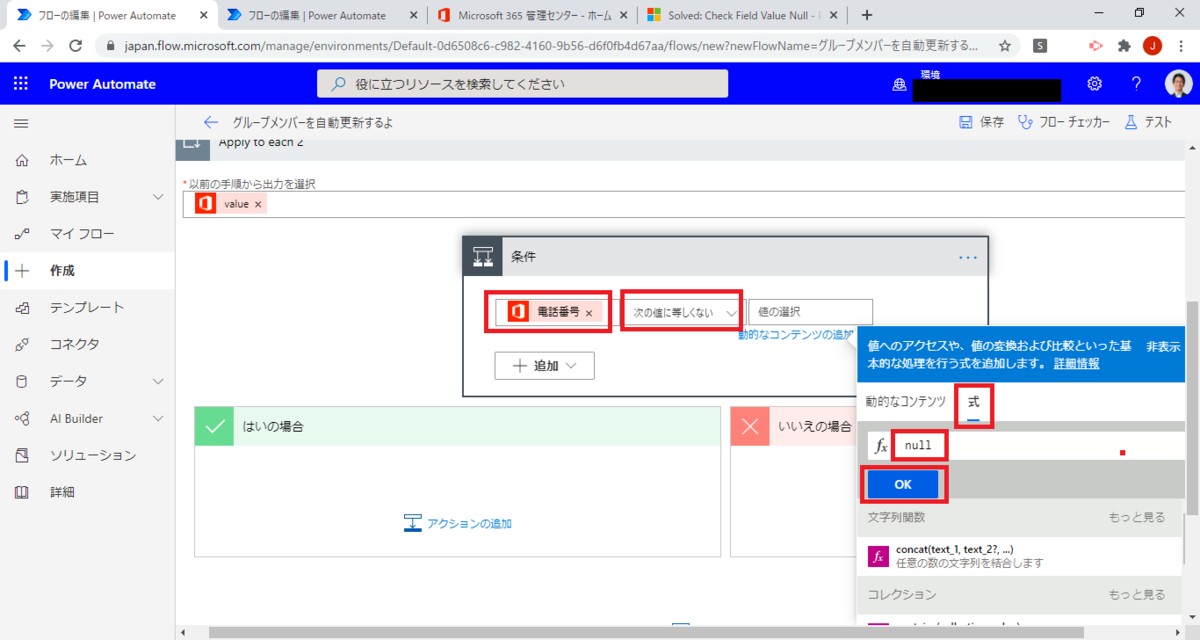Viewport: 1200px width, 640px height.
Task: Reload the page in browser
Action: [76, 46]
